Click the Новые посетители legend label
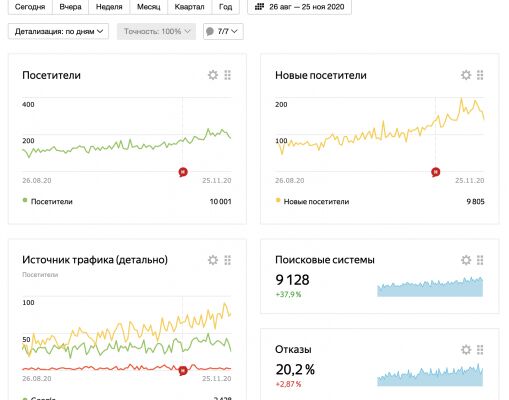This screenshot has width=509, height=400. point(316,201)
